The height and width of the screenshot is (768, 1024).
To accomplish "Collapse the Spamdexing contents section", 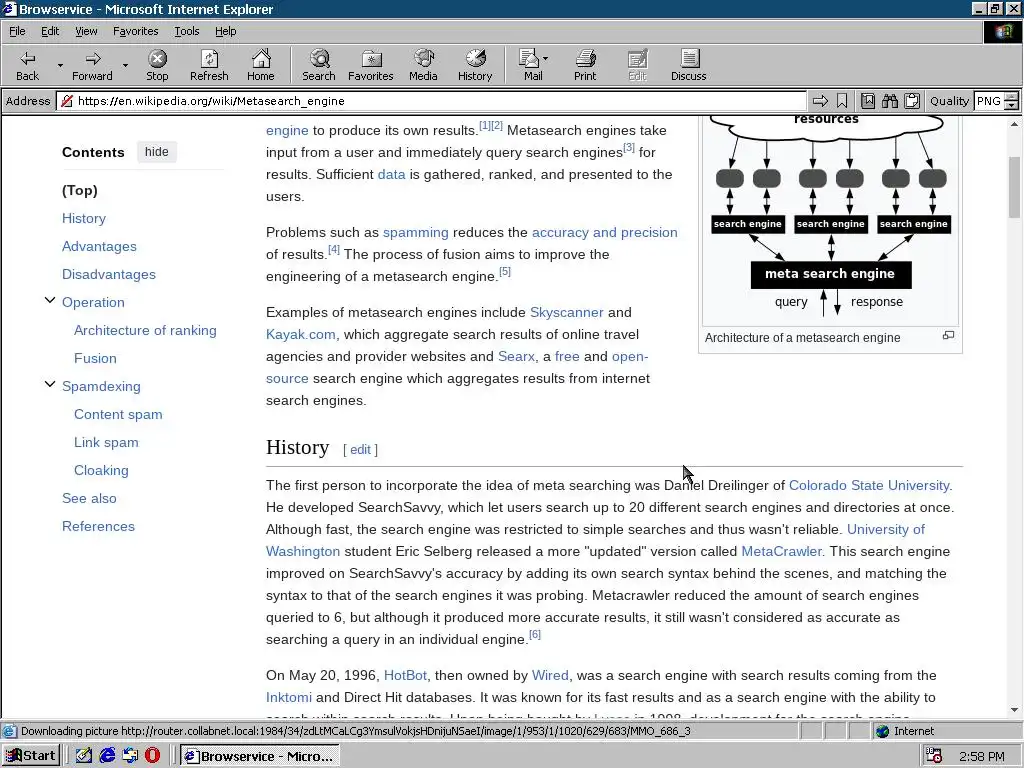I will click(50, 384).
